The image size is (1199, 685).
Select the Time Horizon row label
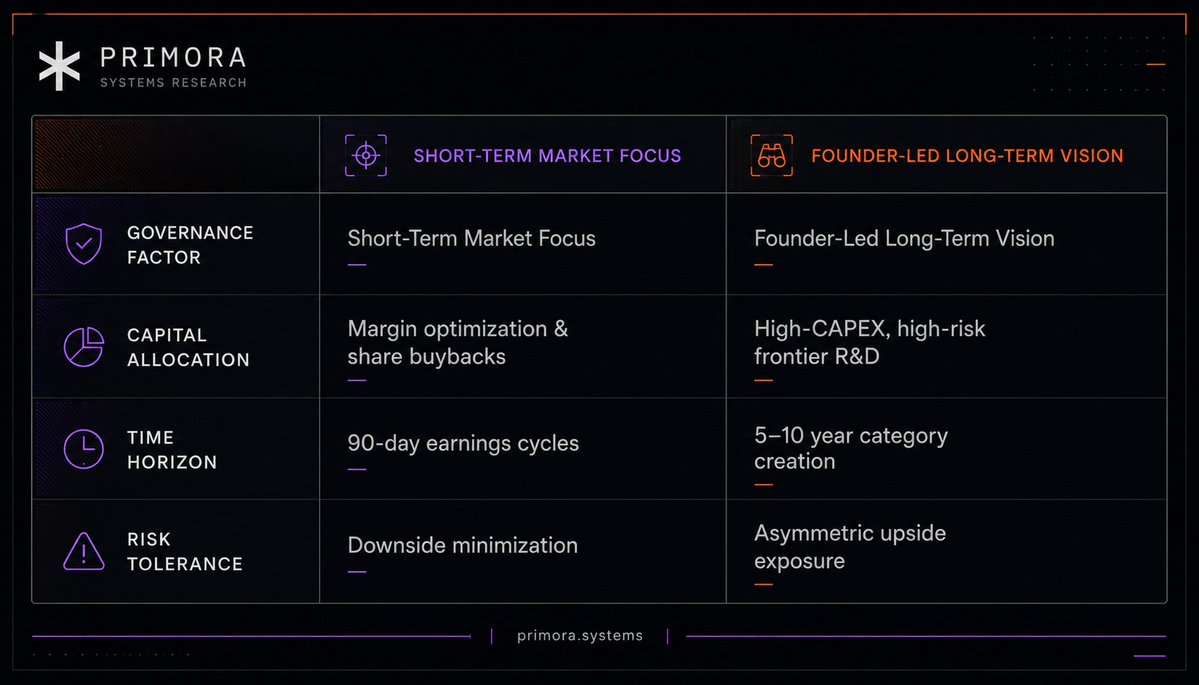172,450
